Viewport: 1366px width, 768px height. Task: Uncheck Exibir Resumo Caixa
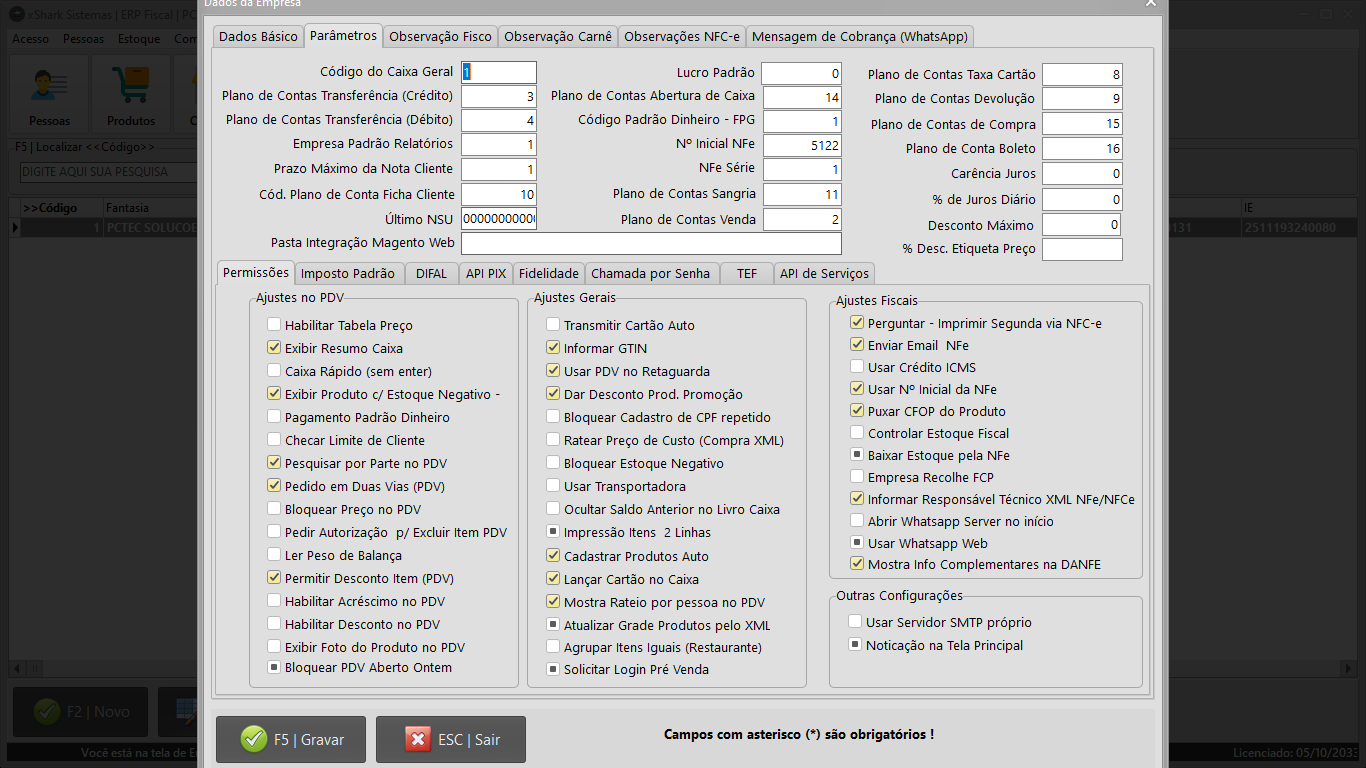274,348
